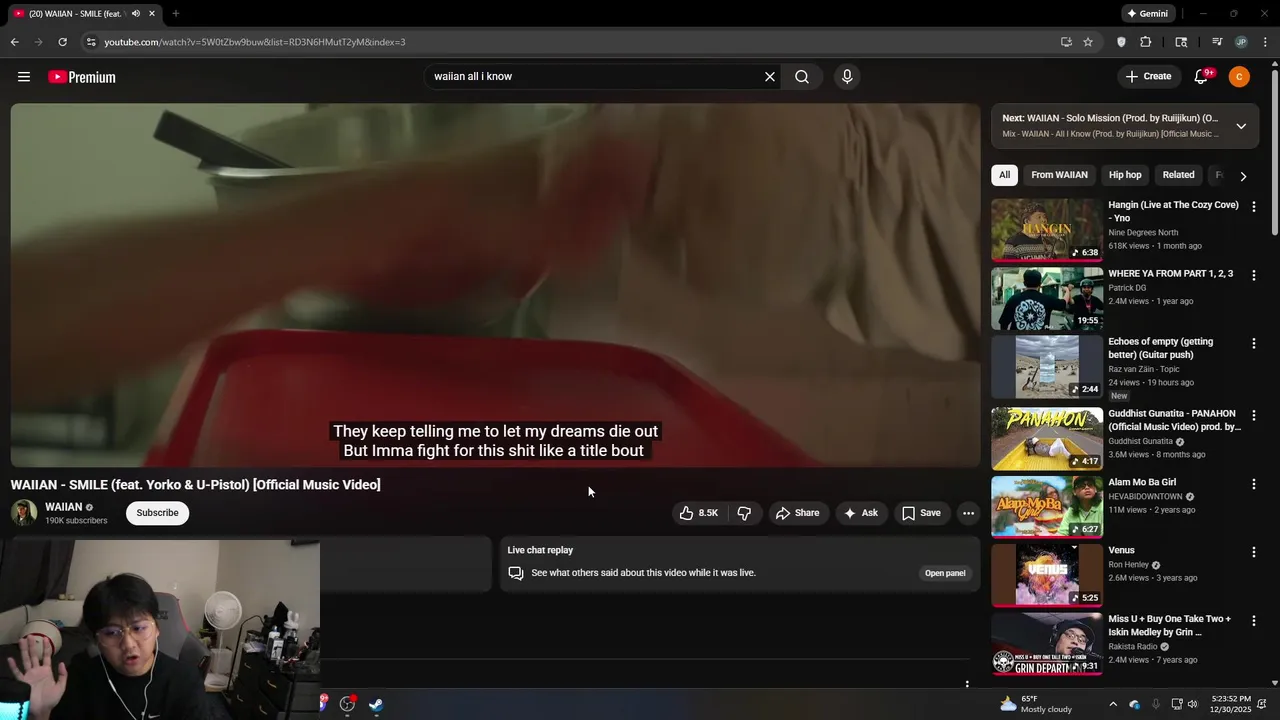Open weather widget showing 65°F
Image resolution: width=1280 pixels, height=720 pixels.
pos(1035,704)
